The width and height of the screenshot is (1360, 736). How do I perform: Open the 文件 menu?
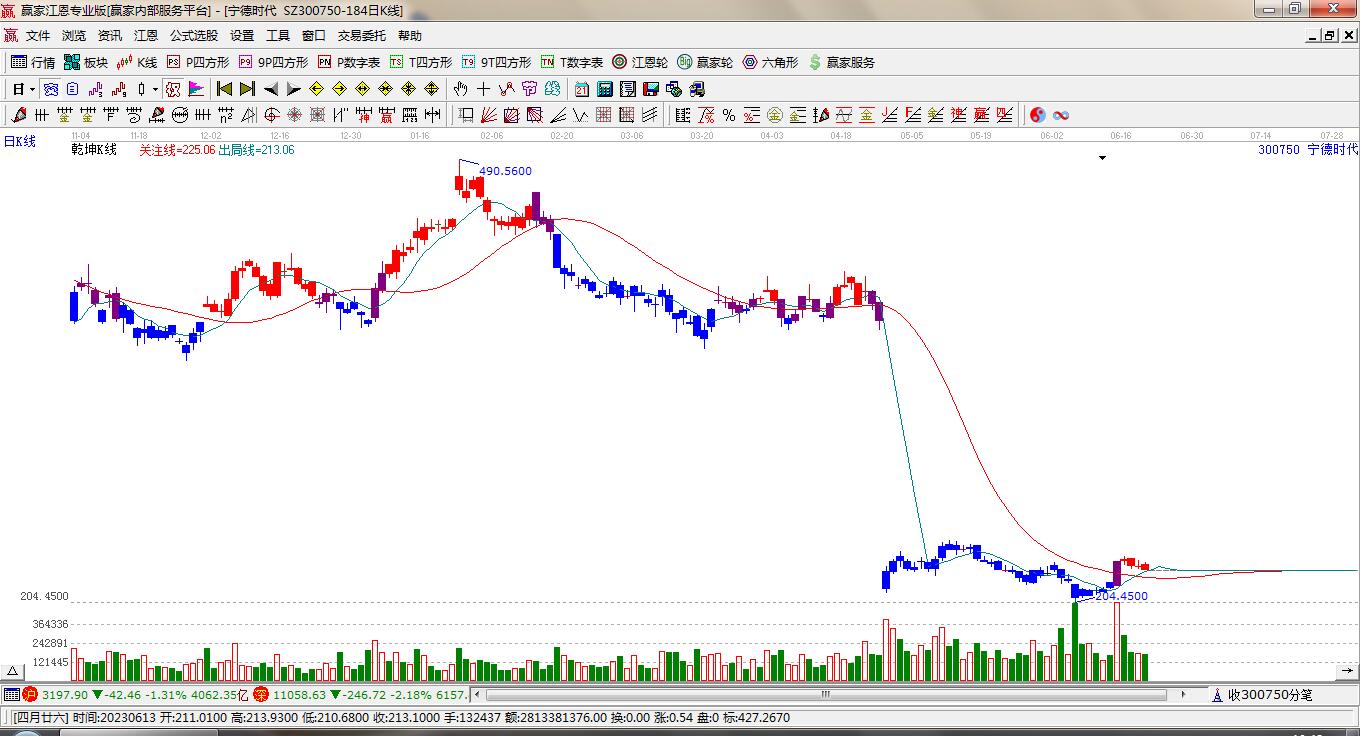coord(38,36)
